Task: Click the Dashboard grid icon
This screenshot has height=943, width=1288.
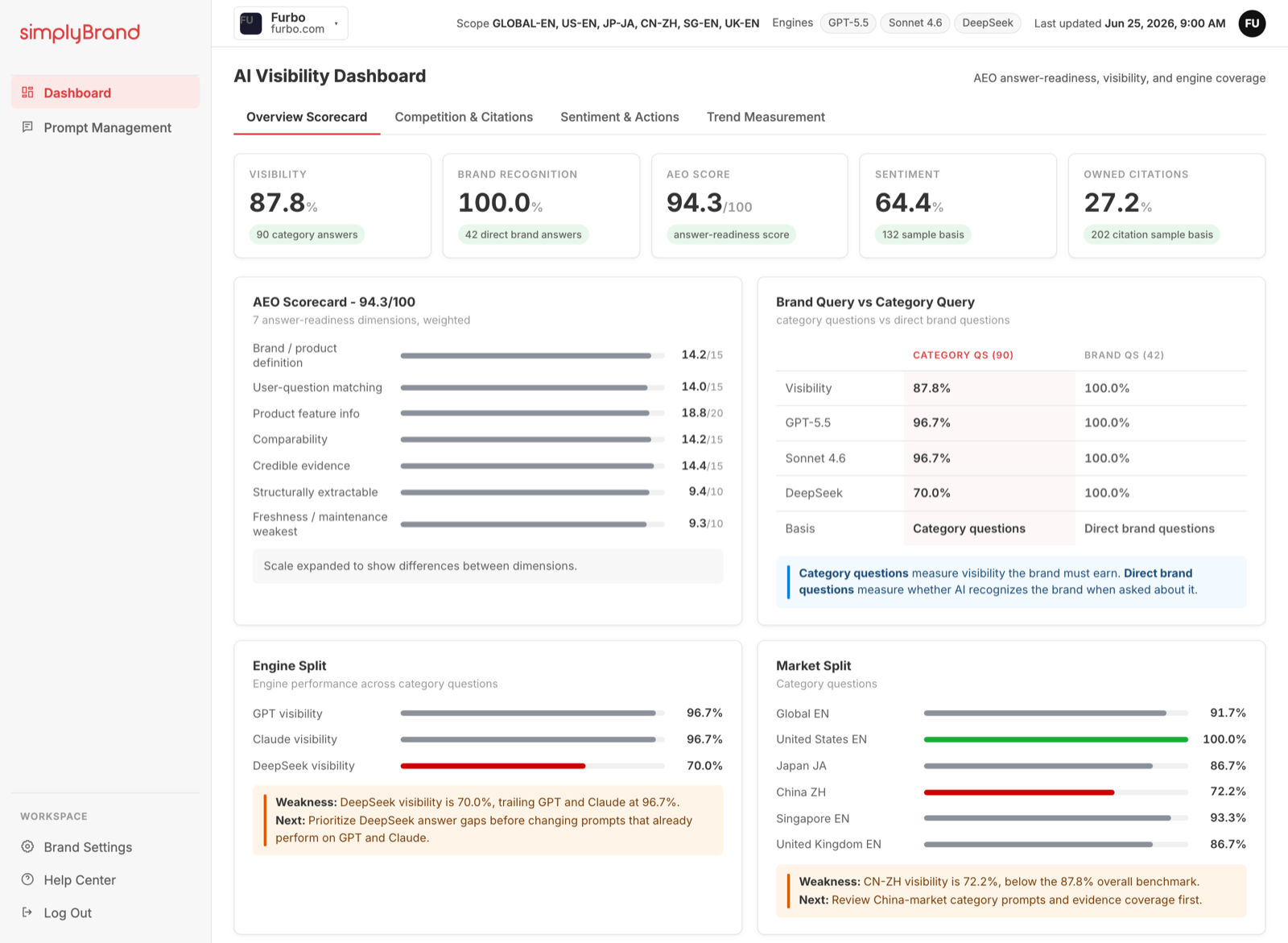Action: coord(27,92)
